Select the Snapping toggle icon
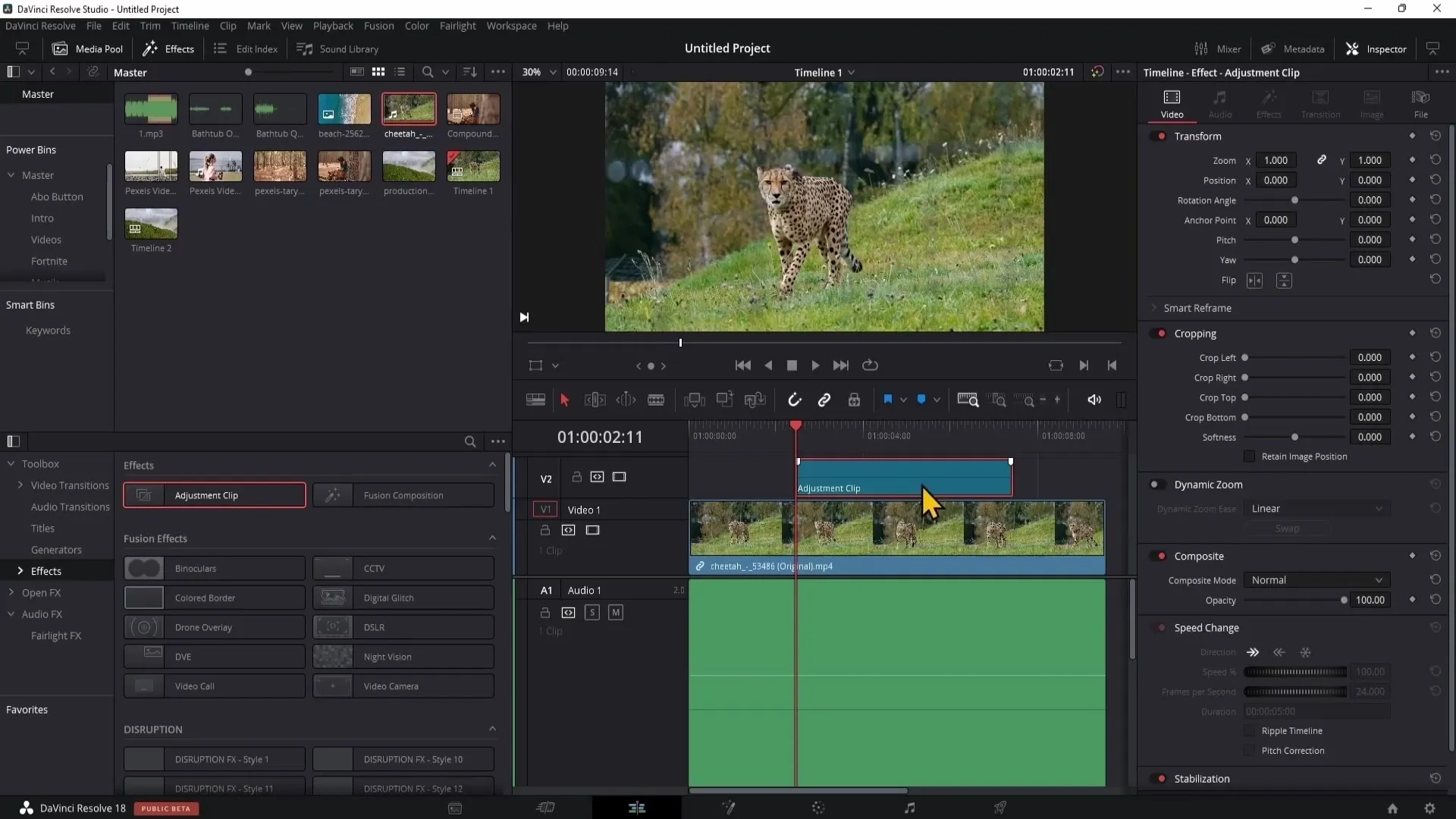This screenshot has height=819, width=1456. [x=795, y=400]
